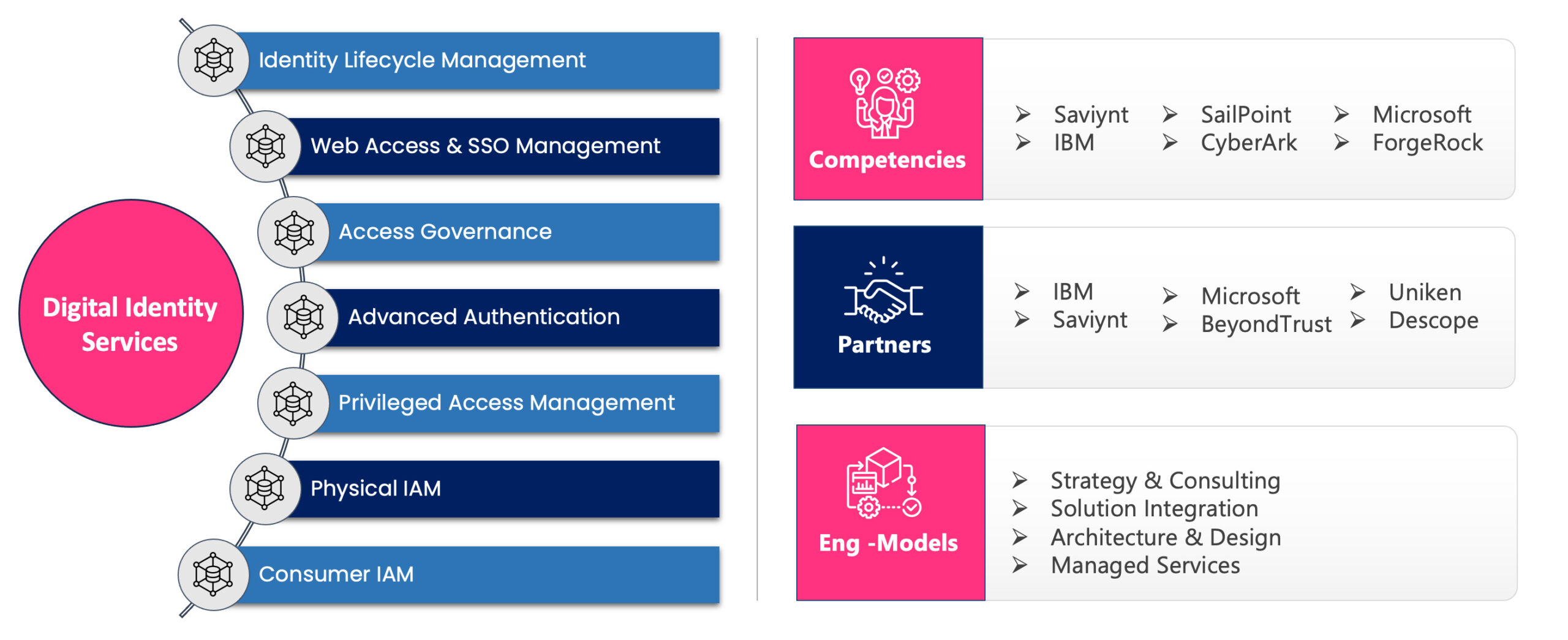
Task: Click the Consumer IAM bar
Action: 478,574
